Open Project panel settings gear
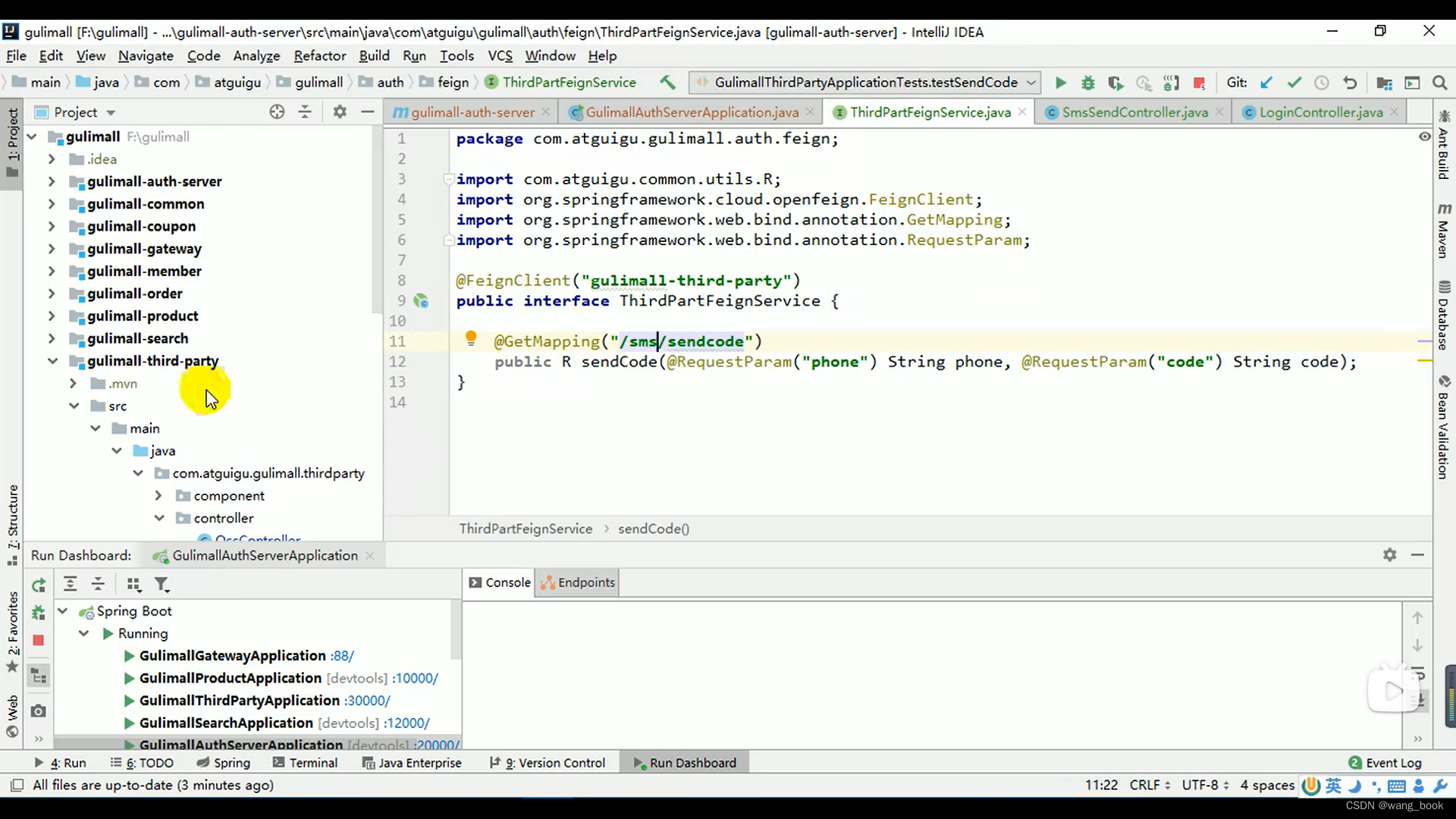 340,112
